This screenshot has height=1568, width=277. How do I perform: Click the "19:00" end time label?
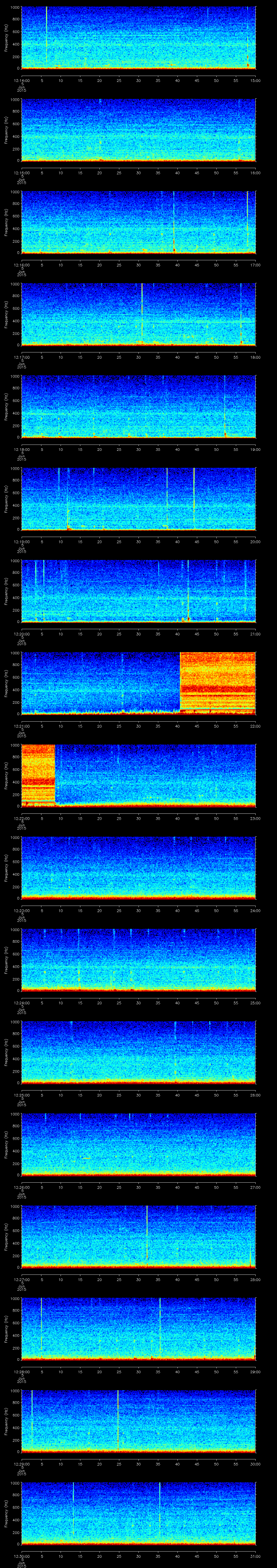coord(255,449)
